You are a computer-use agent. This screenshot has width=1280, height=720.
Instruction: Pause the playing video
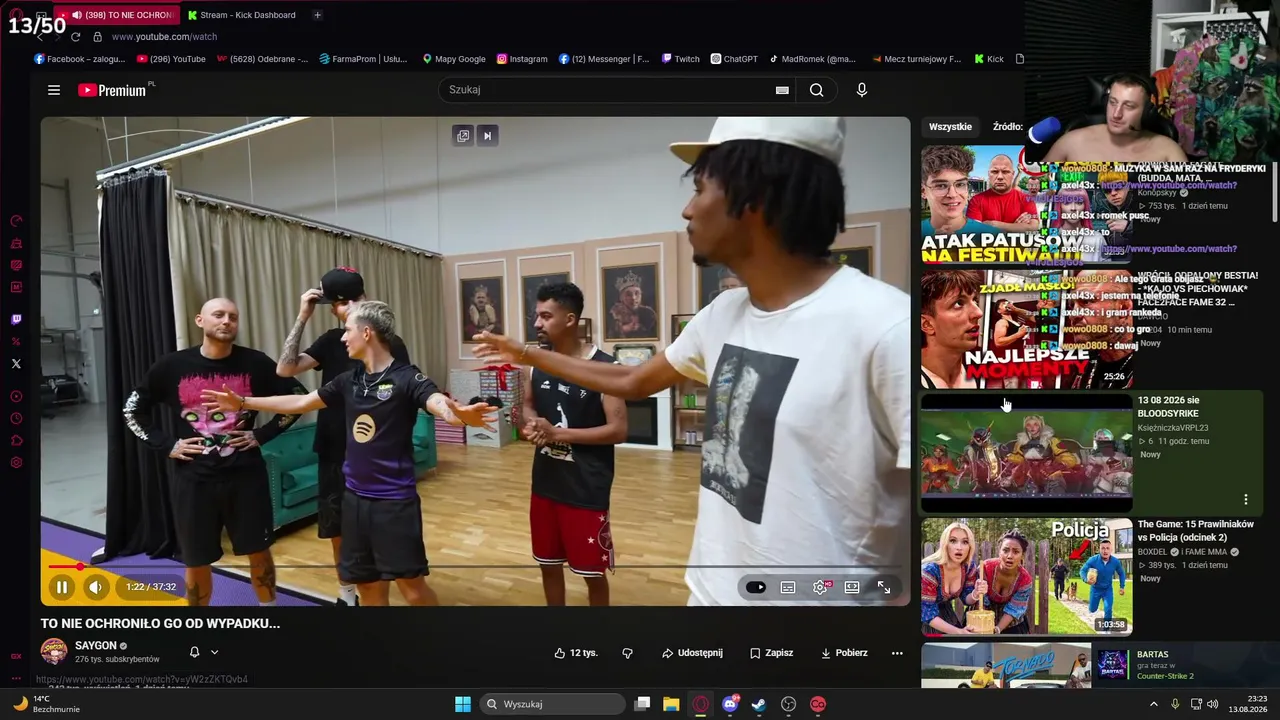pyautogui.click(x=61, y=587)
